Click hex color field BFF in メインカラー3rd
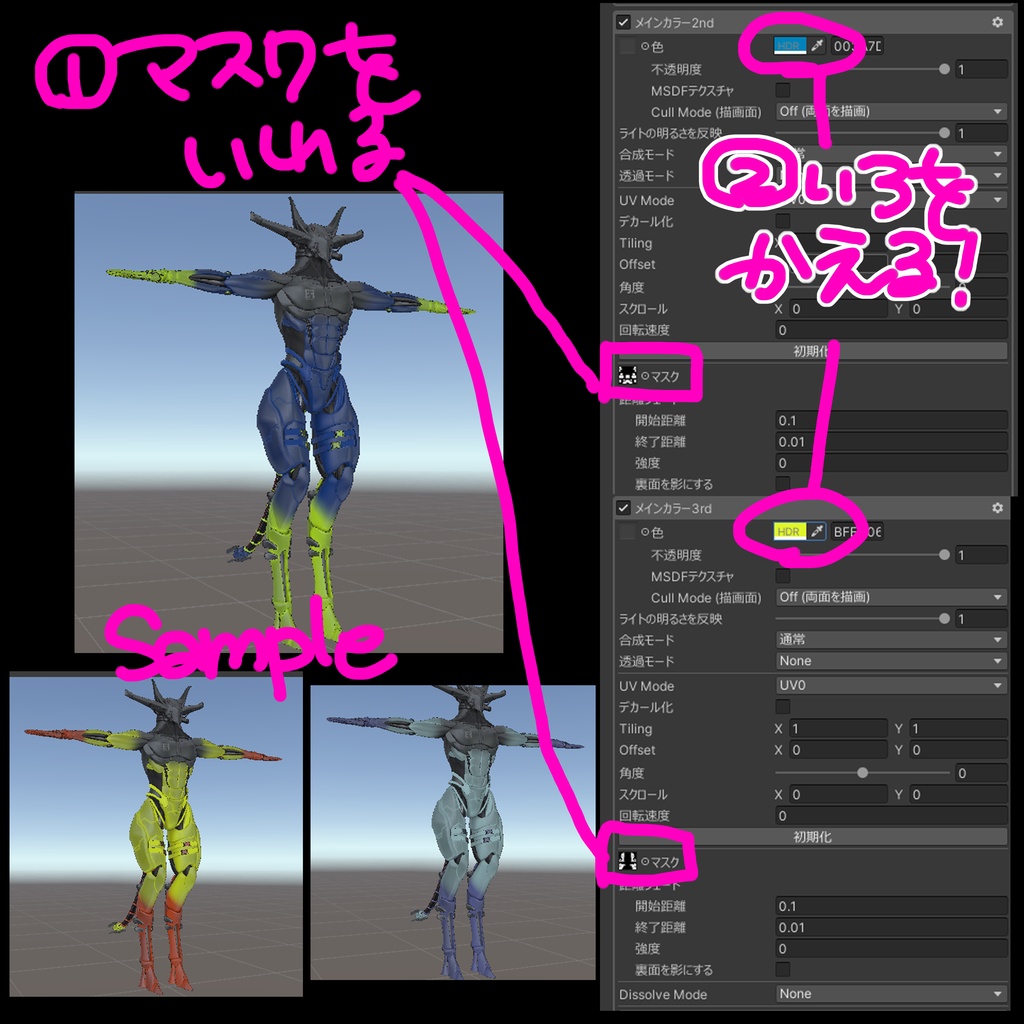The image size is (1024, 1024). point(857,532)
